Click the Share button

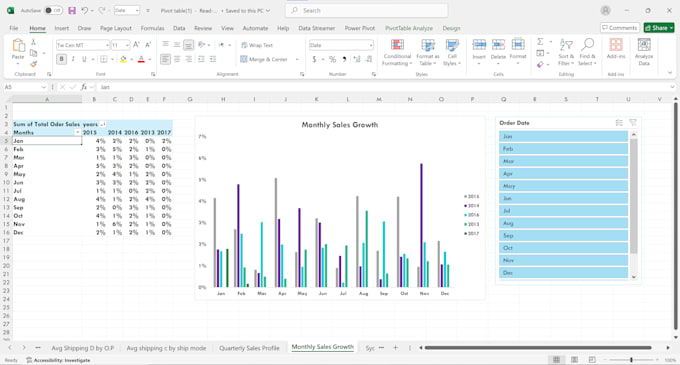point(659,28)
